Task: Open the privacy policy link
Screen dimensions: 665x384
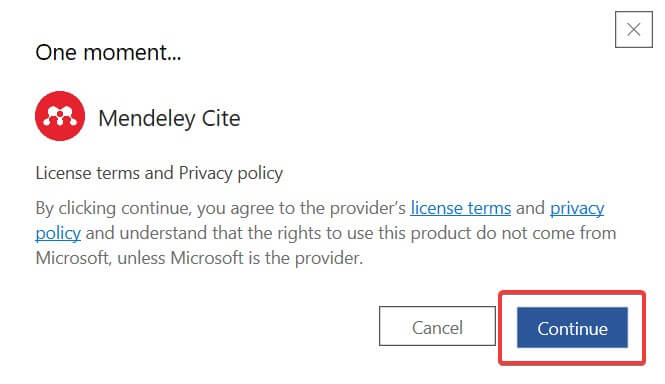Action: tap(577, 208)
